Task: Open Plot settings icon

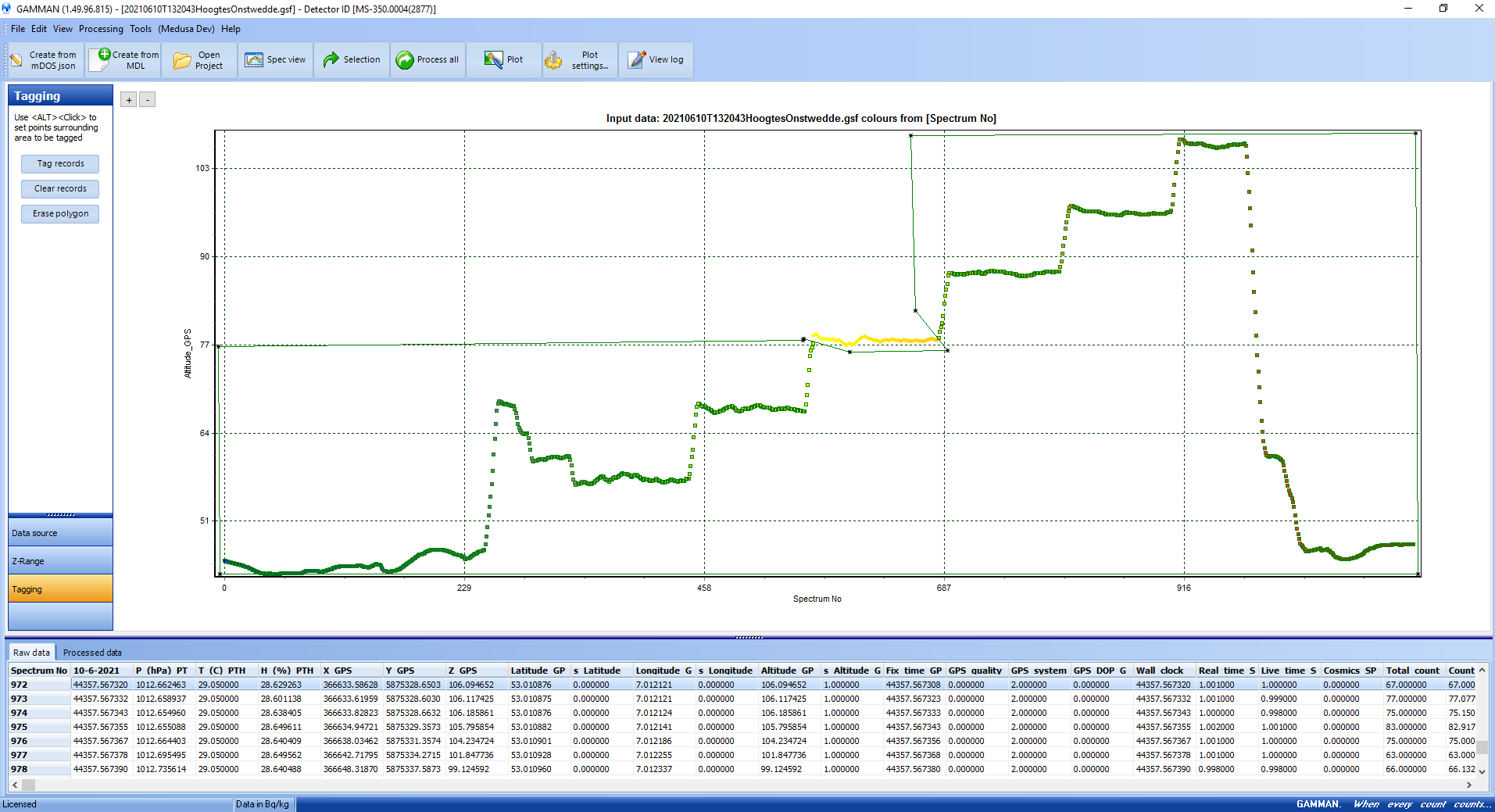Action: (x=554, y=60)
